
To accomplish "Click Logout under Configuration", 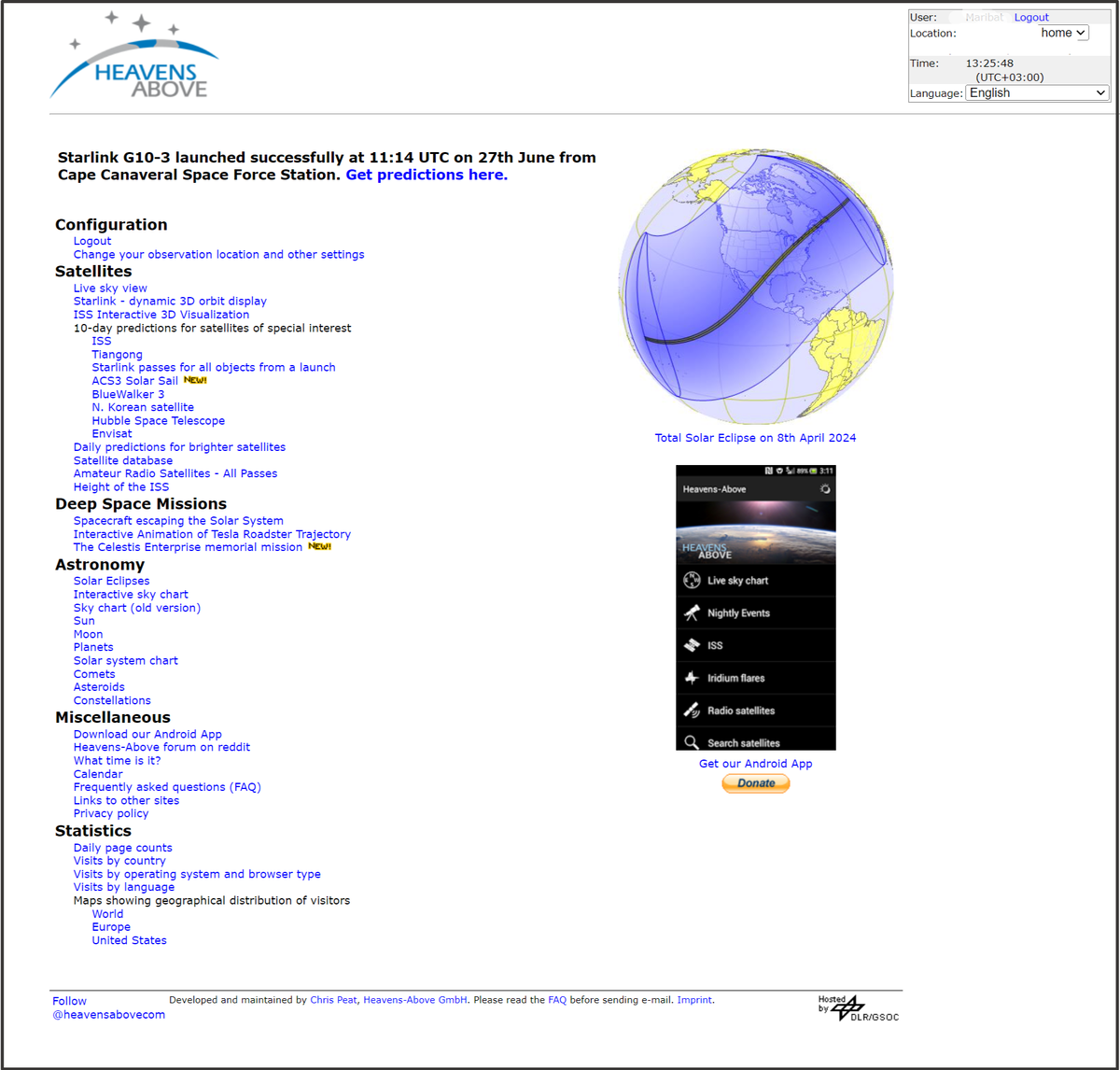I will click(92, 241).
